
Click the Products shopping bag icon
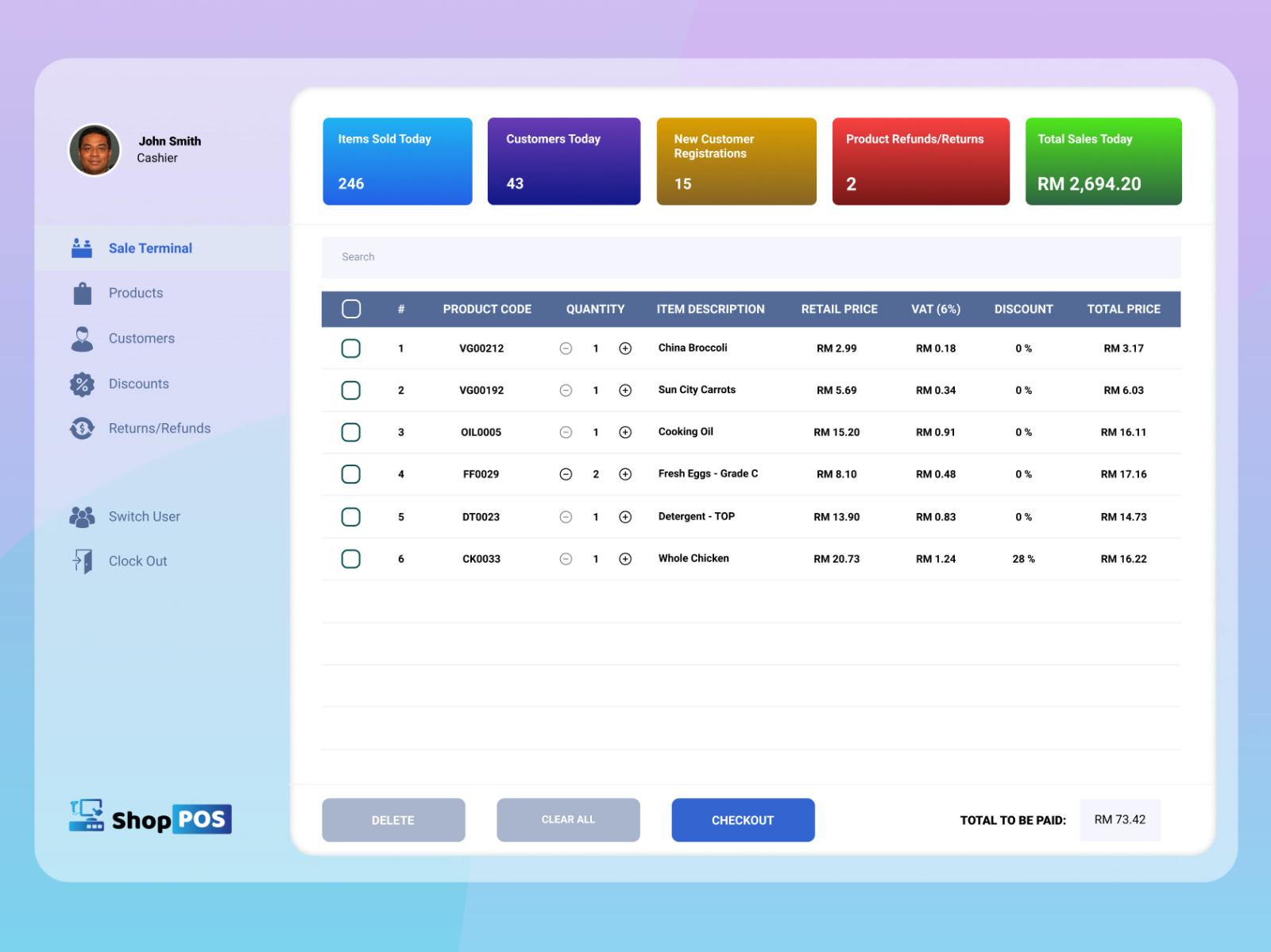click(81, 293)
